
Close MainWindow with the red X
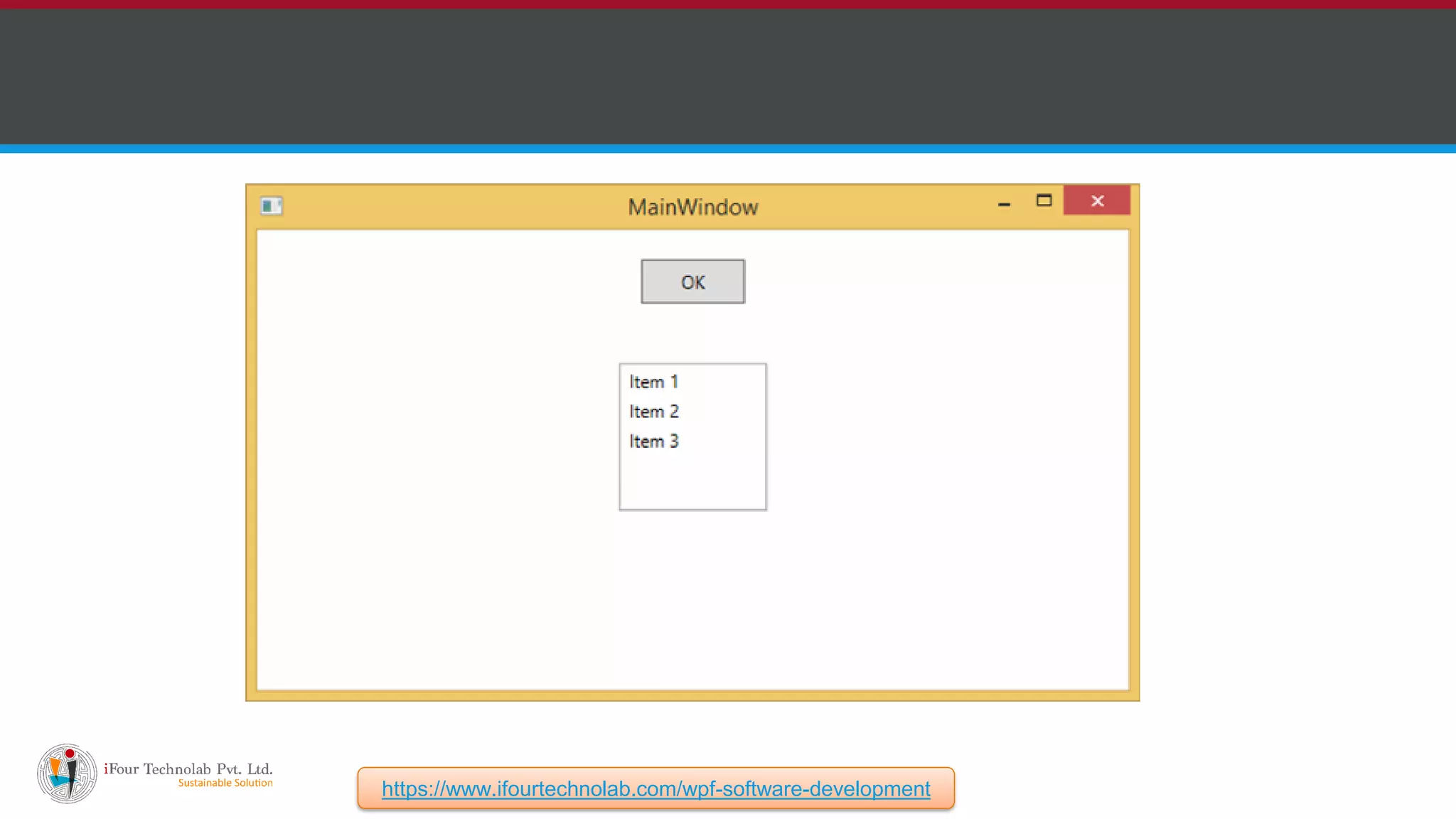[x=1097, y=200]
